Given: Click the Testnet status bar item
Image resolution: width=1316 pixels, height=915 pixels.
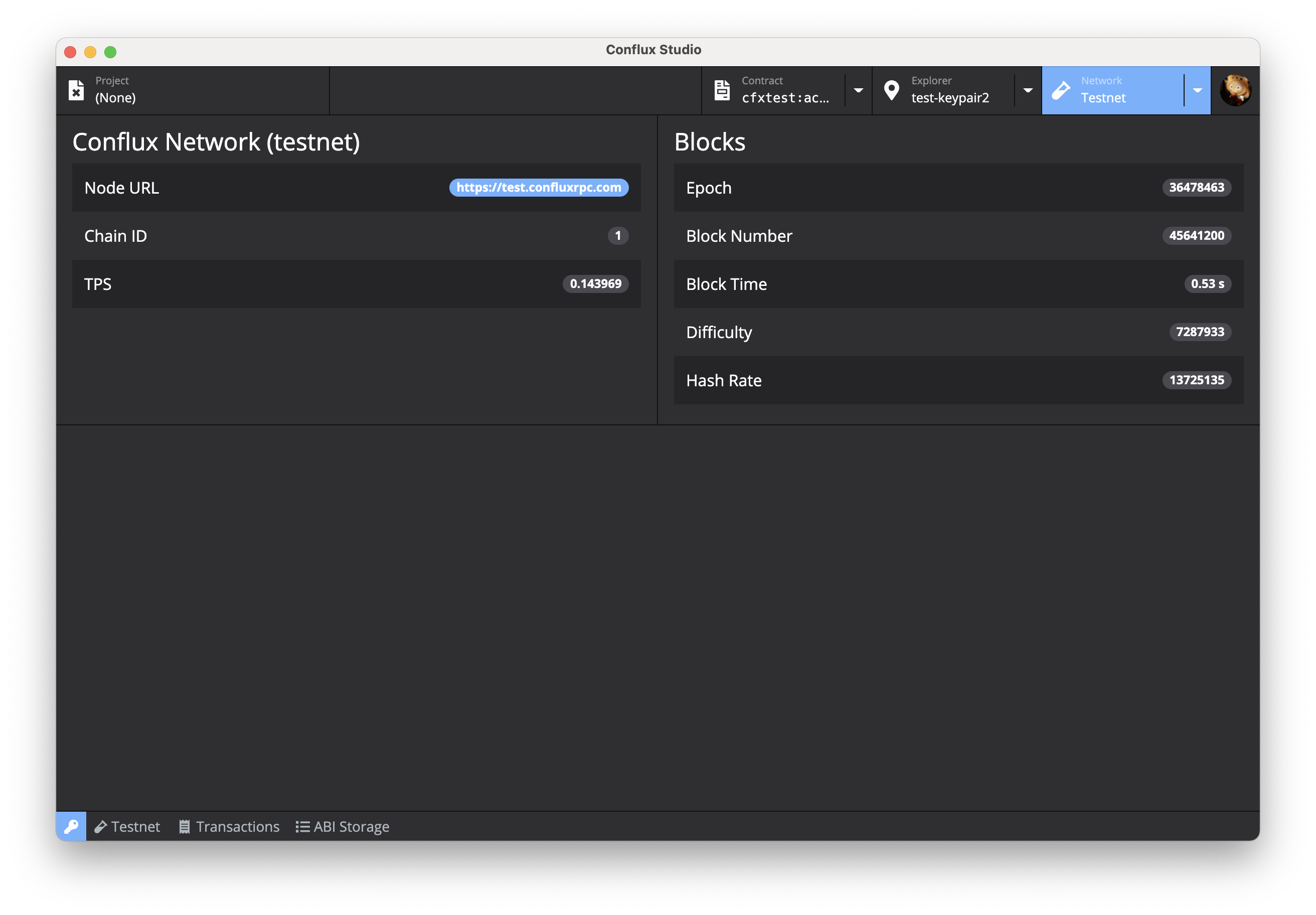Looking at the screenshot, I should pos(127,826).
